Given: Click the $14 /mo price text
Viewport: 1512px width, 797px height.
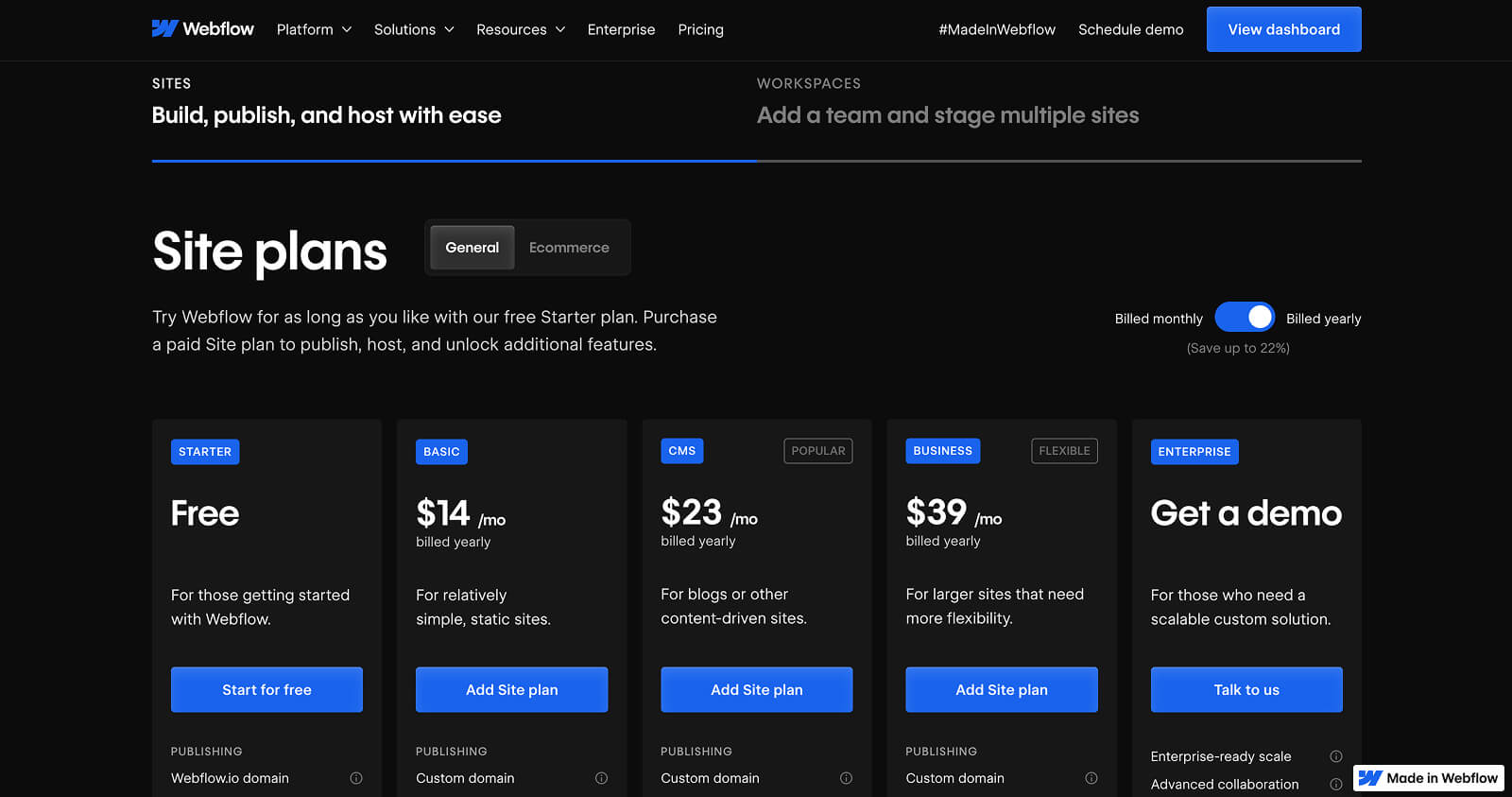Looking at the screenshot, I should pyautogui.click(x=460, y=513).
